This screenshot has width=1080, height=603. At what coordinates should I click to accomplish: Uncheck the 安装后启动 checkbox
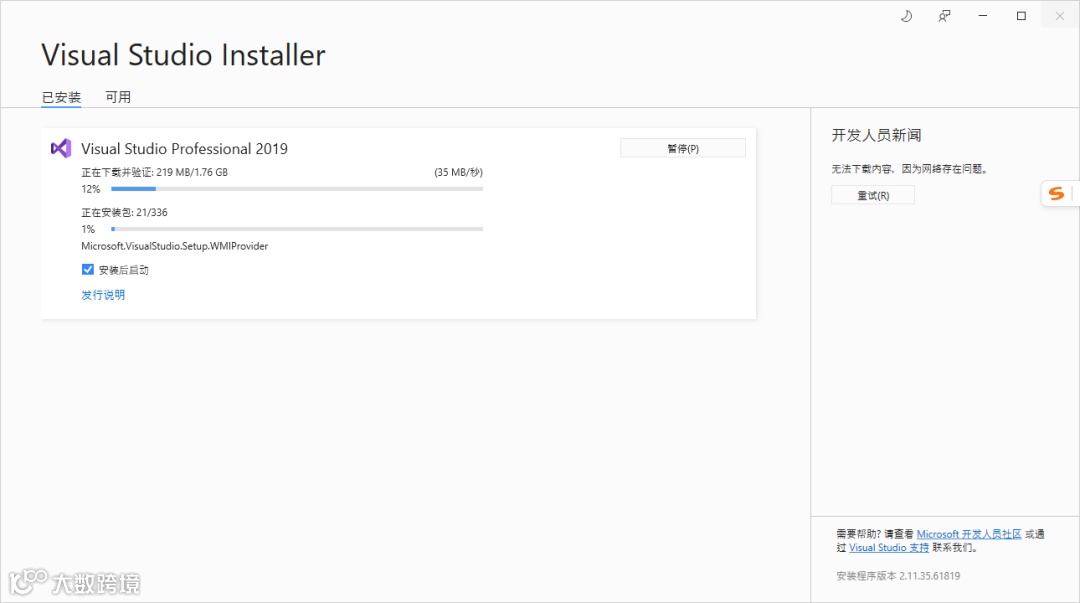pos(87,269)
